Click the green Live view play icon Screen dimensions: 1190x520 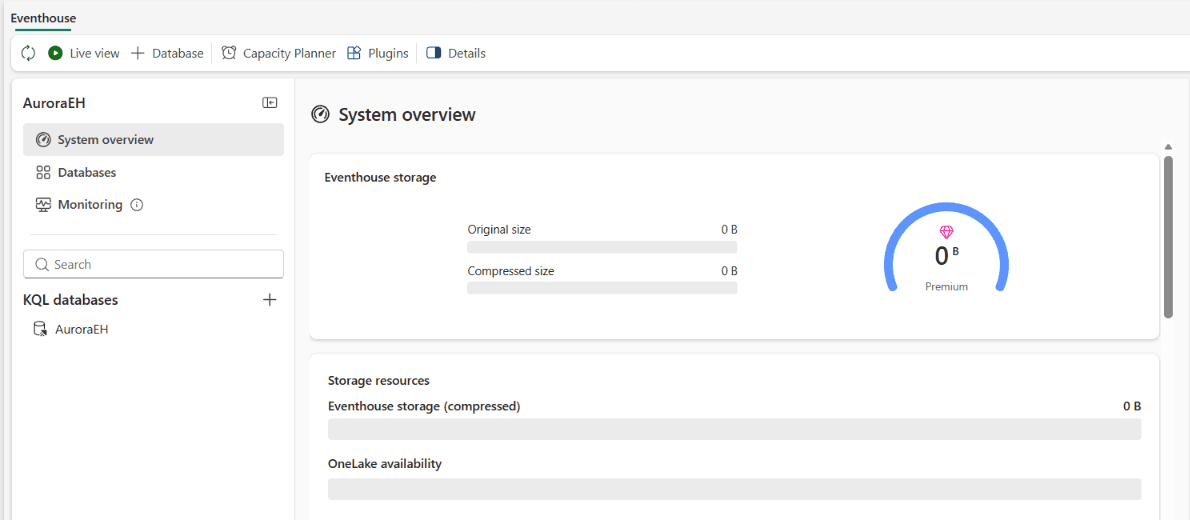[55, 53]
